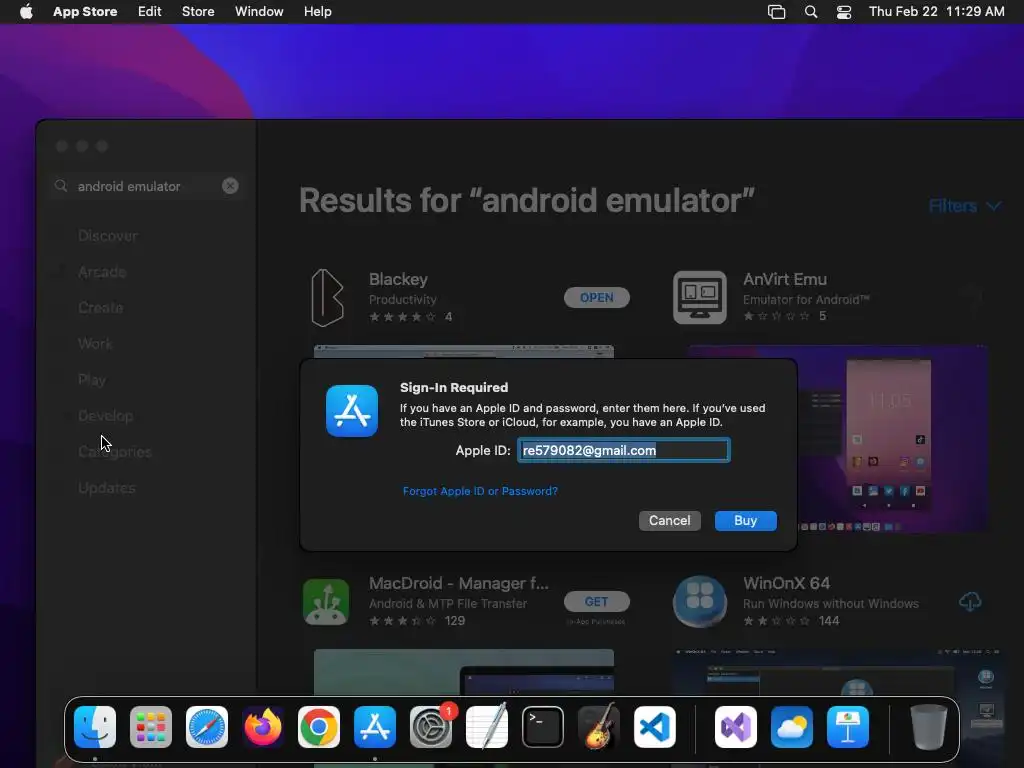Click the menu bar date and time
1024x768 pixels.
pos(936,12)
